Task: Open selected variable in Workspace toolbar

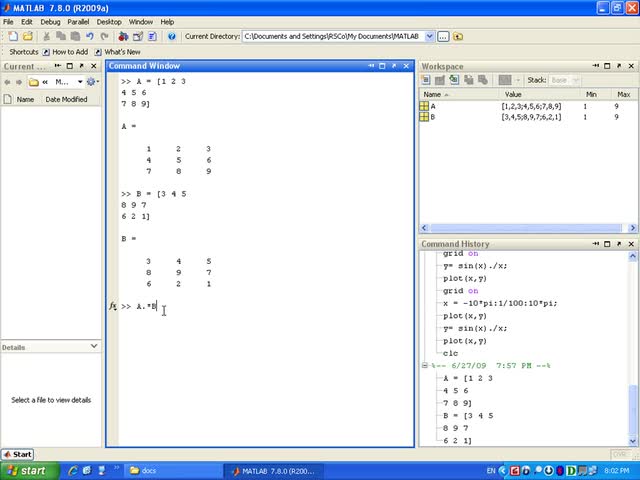Action: pos(440,80)
